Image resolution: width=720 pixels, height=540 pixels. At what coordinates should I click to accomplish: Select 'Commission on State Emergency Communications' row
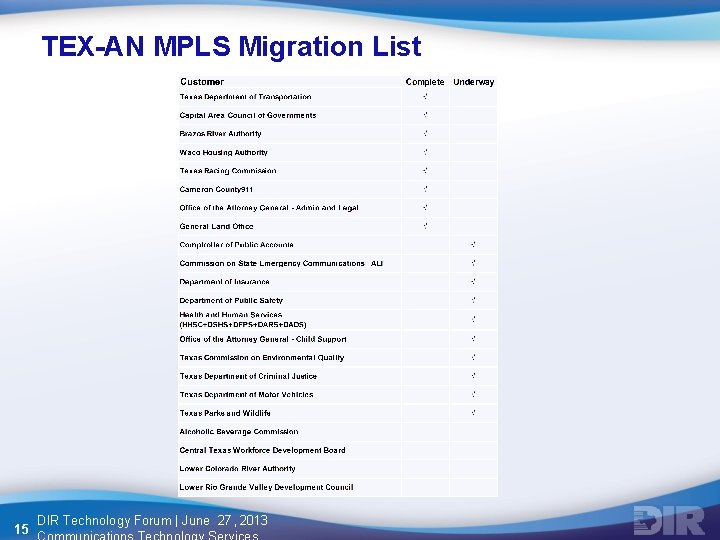281,263
